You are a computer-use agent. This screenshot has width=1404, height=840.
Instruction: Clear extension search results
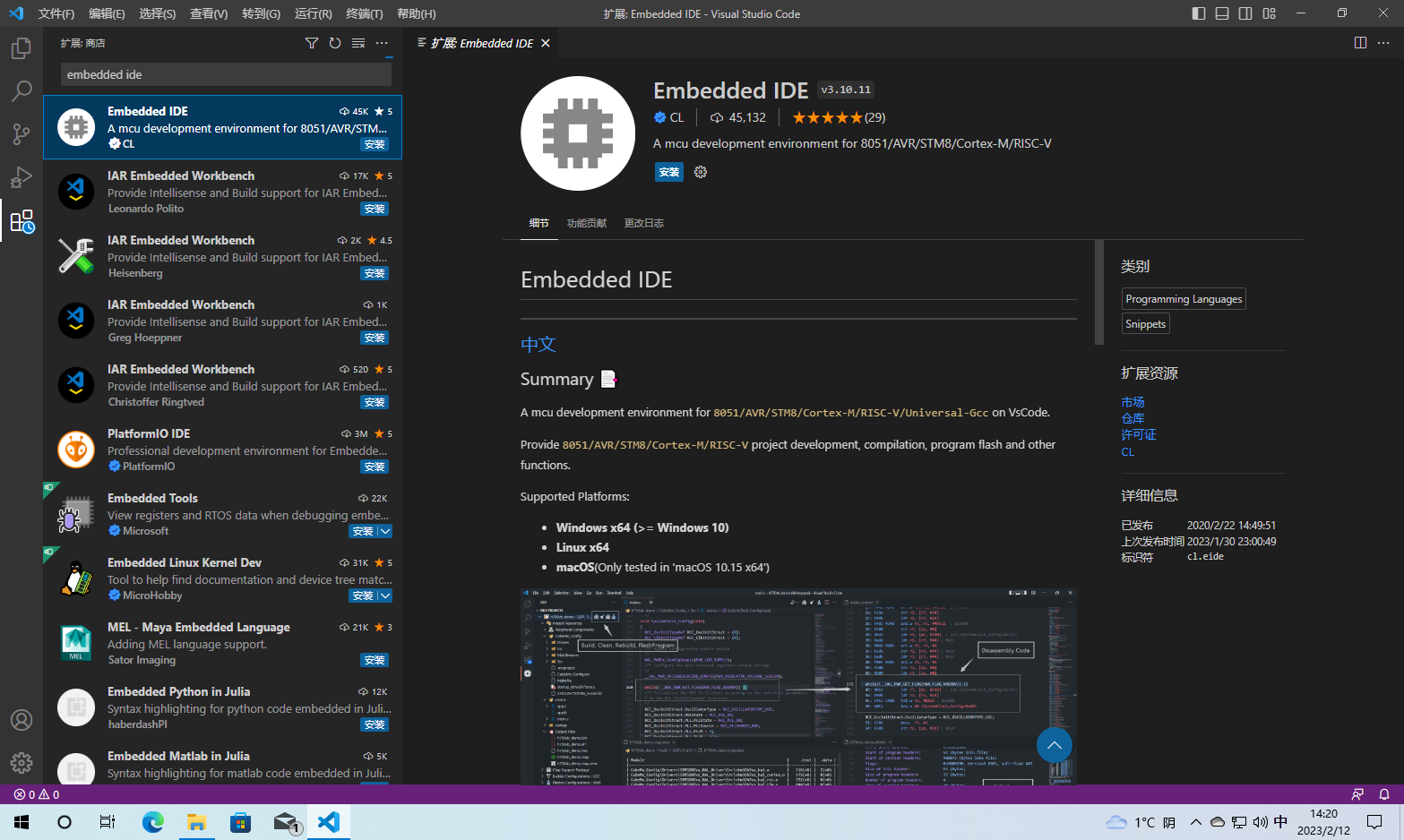358,43
